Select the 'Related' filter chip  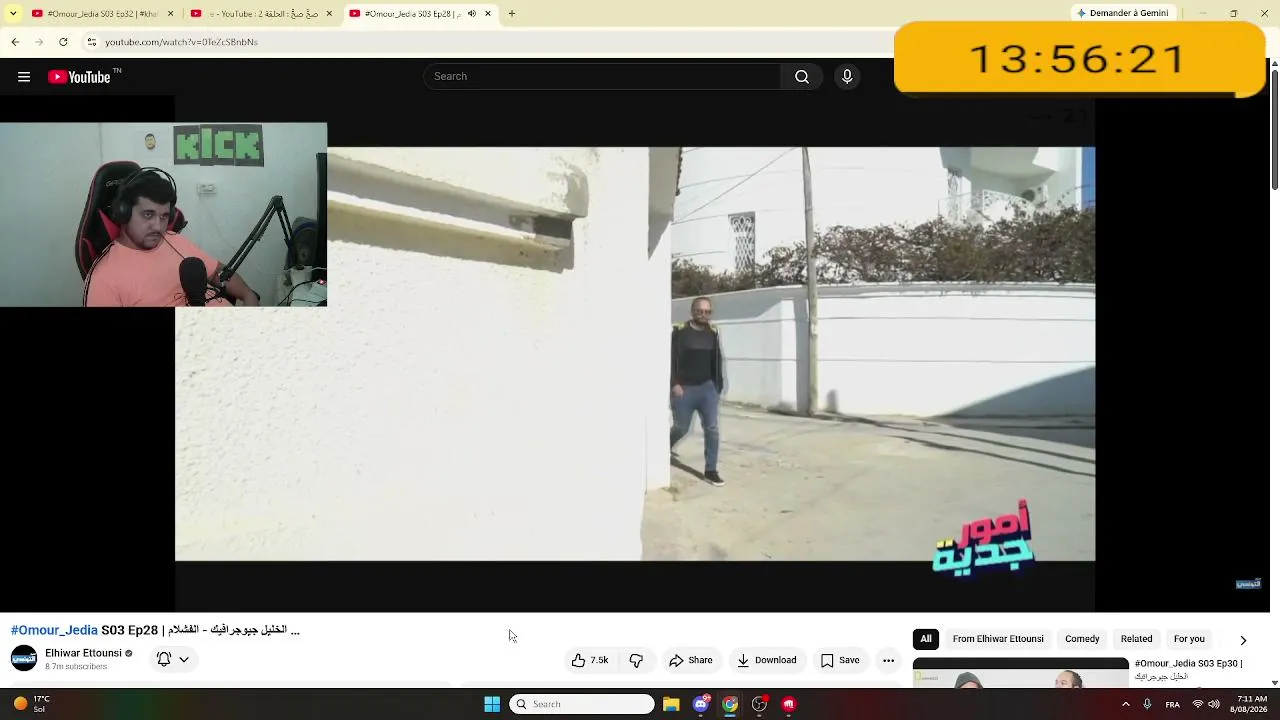1136,639
